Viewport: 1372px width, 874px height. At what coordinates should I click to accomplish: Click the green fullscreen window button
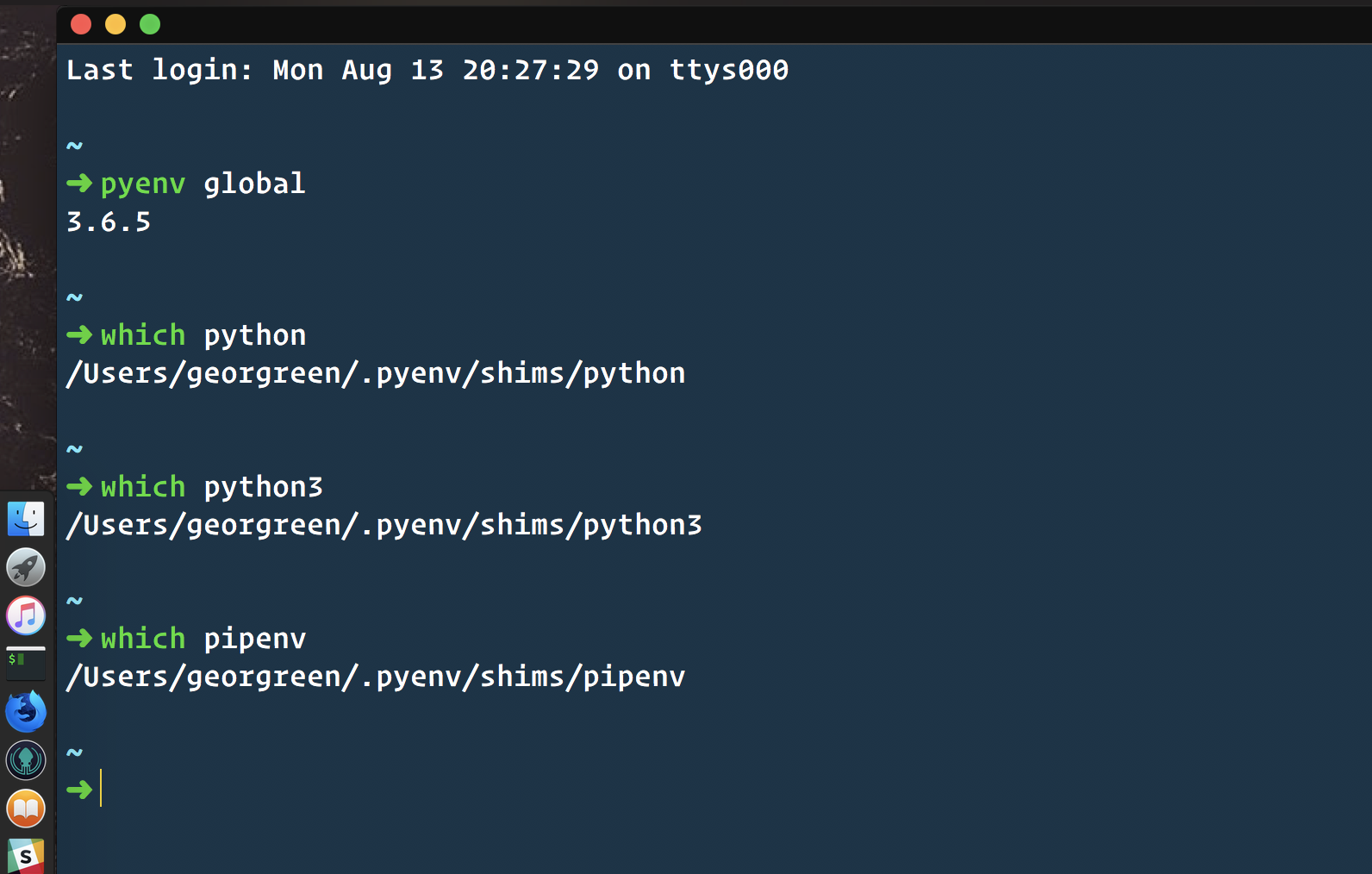coord(149,24)
